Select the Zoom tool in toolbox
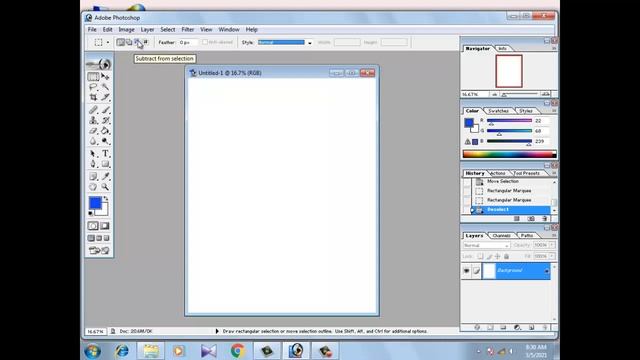 [105, 187]
